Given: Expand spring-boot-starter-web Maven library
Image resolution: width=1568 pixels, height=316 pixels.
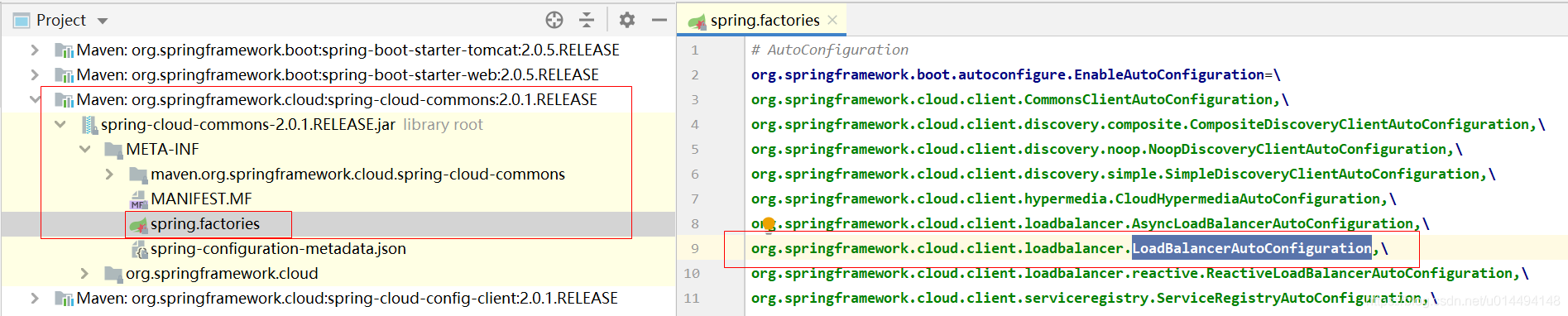Looking at the screenshot, I should point(34,75).
